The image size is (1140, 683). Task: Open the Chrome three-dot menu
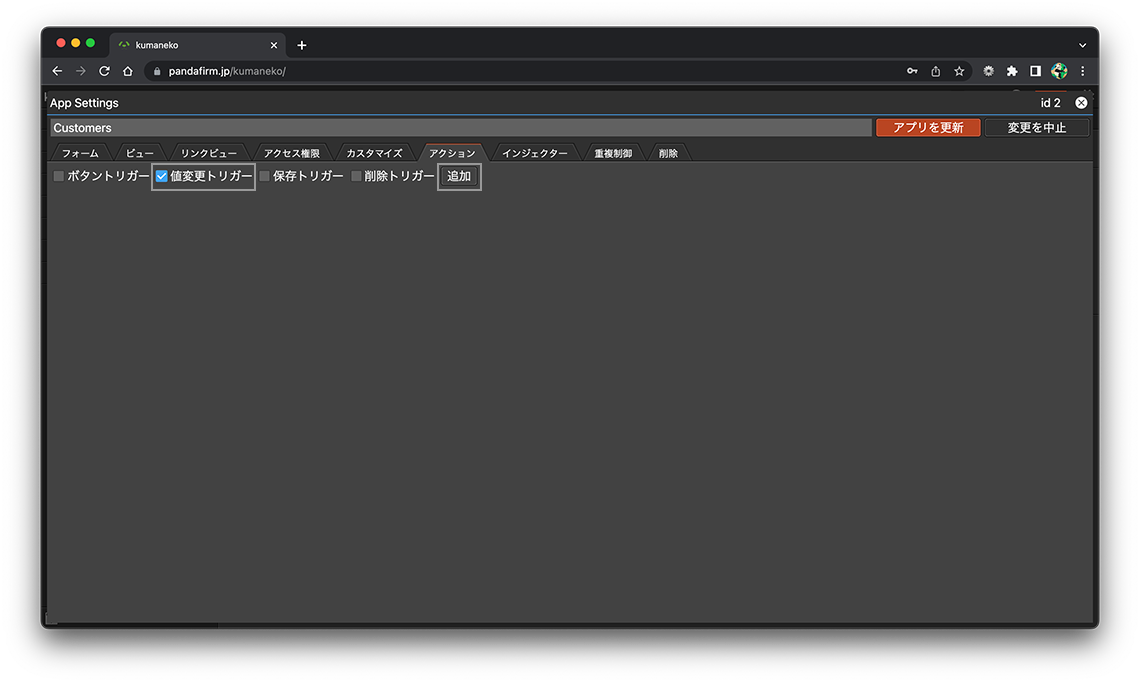pos(1082,71)
